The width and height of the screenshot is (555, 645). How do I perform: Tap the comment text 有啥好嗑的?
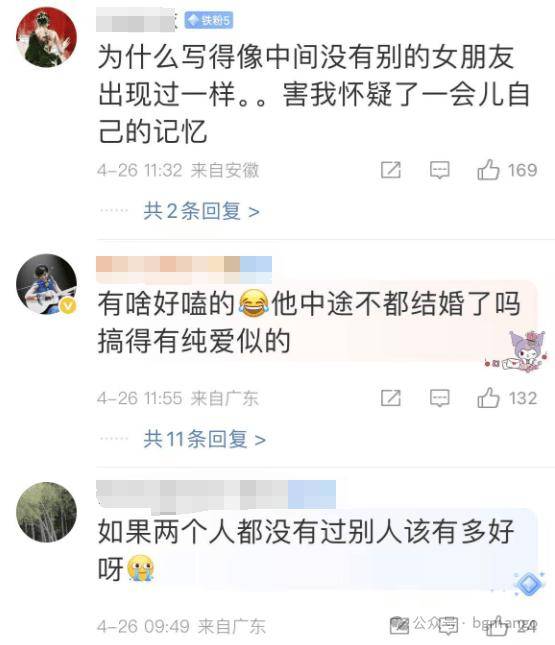(166, 304)
